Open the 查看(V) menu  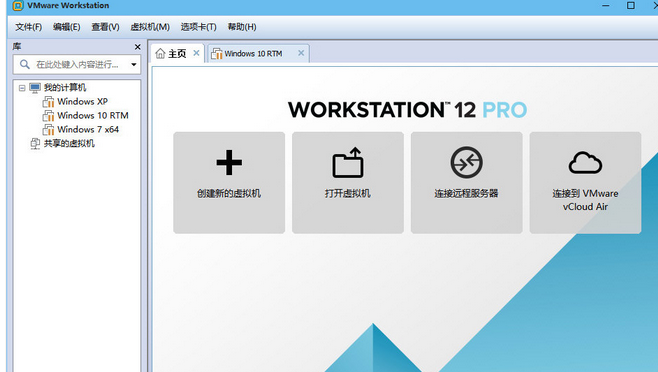[x=105, y=27]
